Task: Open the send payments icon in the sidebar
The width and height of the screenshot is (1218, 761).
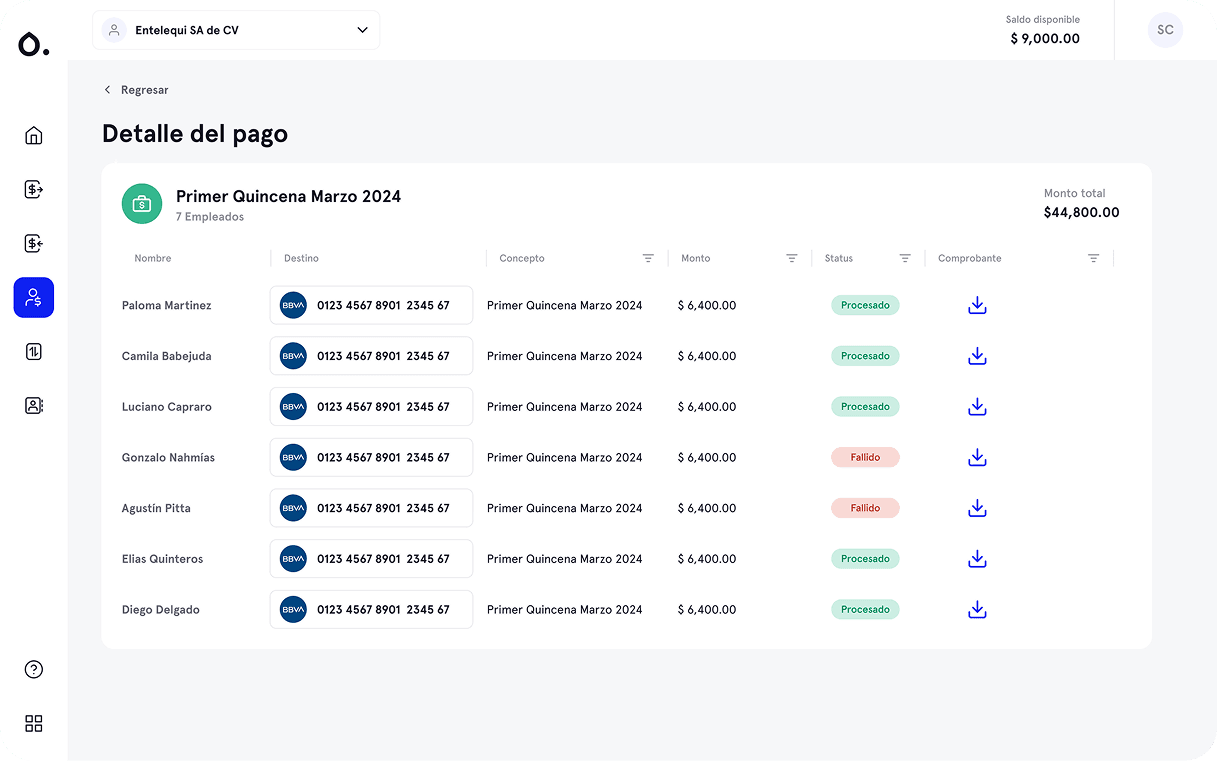Action: click(x=33, y=189)
